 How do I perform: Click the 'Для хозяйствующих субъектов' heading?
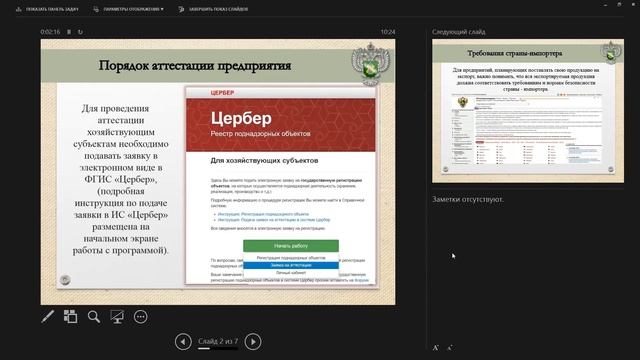pyautogui.click(x=264, y=160)
